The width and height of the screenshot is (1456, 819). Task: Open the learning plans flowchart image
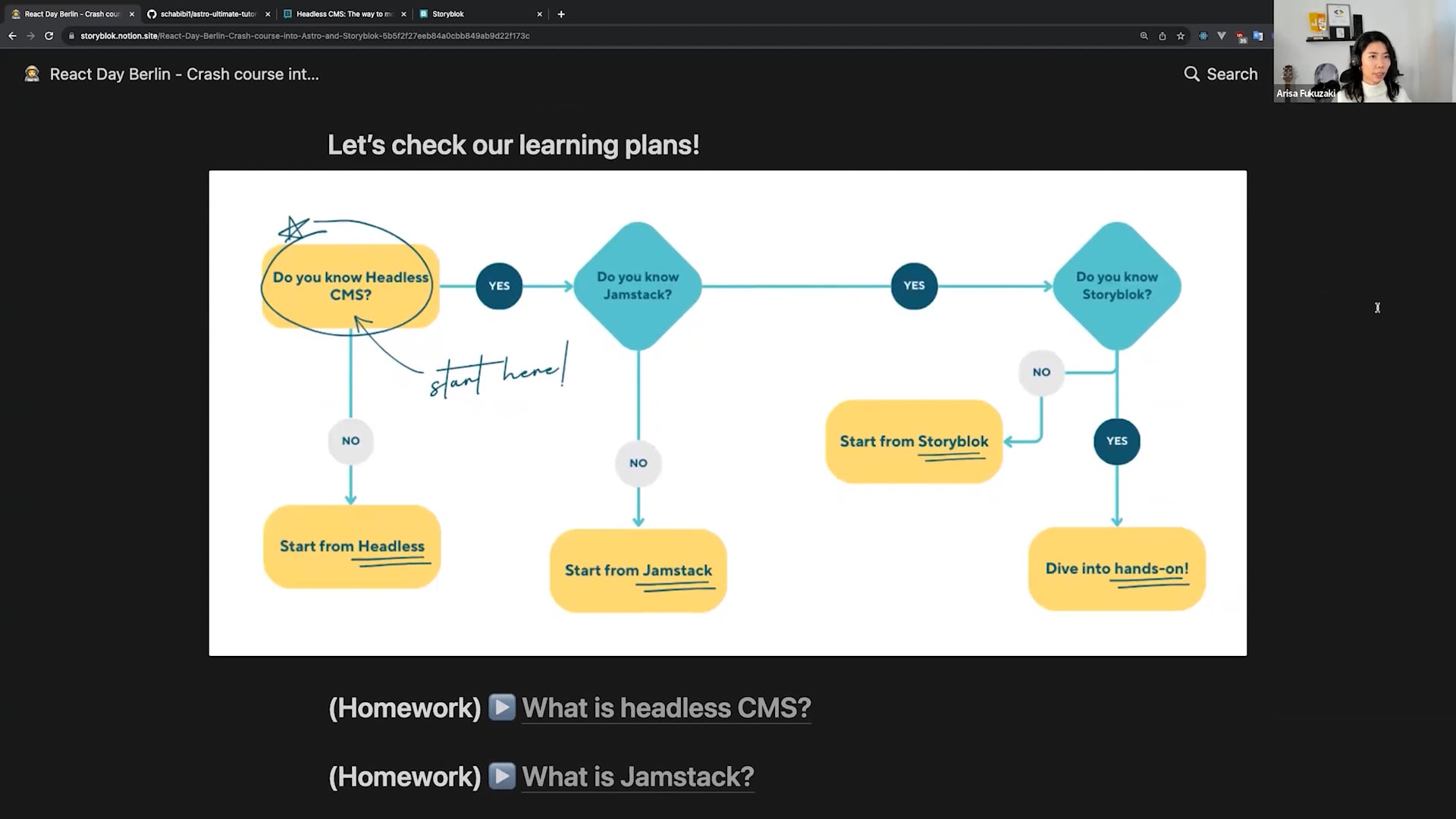click(x=728, y=413)
